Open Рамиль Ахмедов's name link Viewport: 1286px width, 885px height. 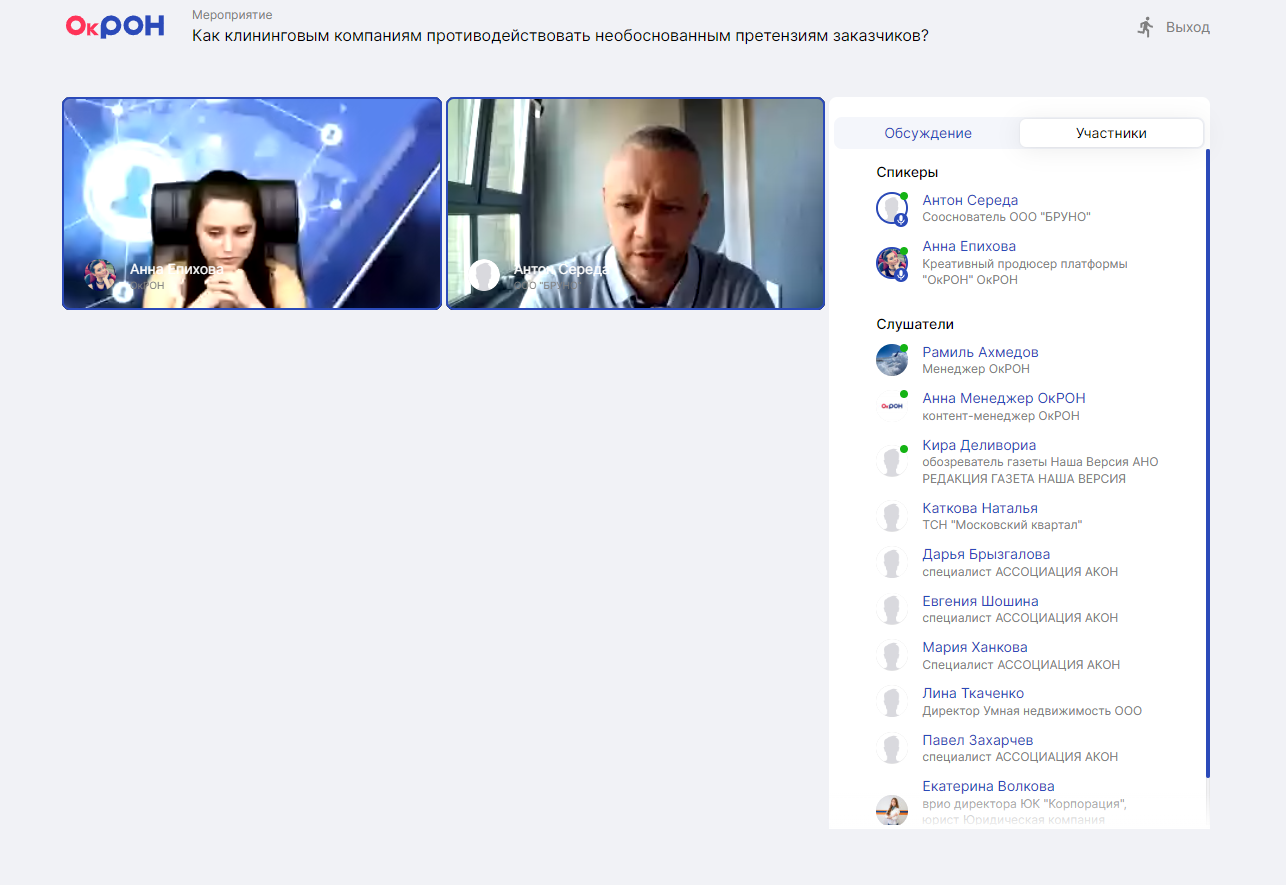980,352
